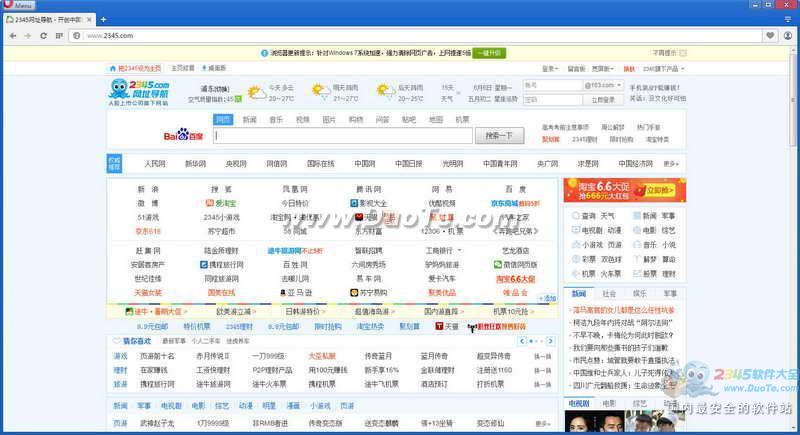The height and width of the screenshot is (435, 800).
Task: Open the @163.com email domain dropdown
Action: [x=603, y=85]
